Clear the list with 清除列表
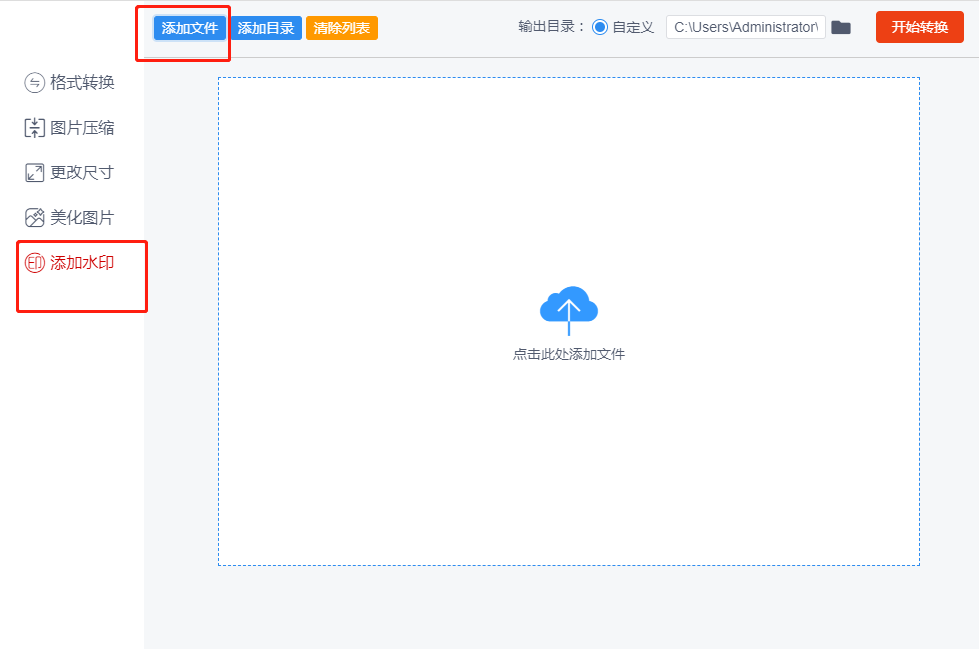Image resolution: width=979 pixels, height=649 pixels. (342, 28)
